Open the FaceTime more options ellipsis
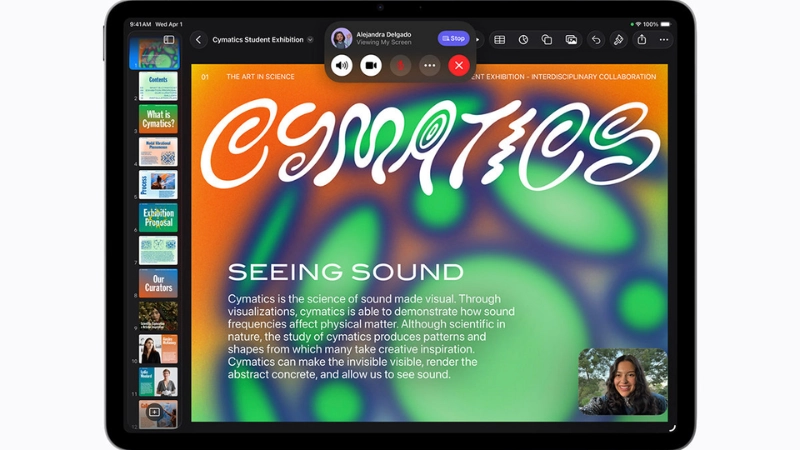 430,65
